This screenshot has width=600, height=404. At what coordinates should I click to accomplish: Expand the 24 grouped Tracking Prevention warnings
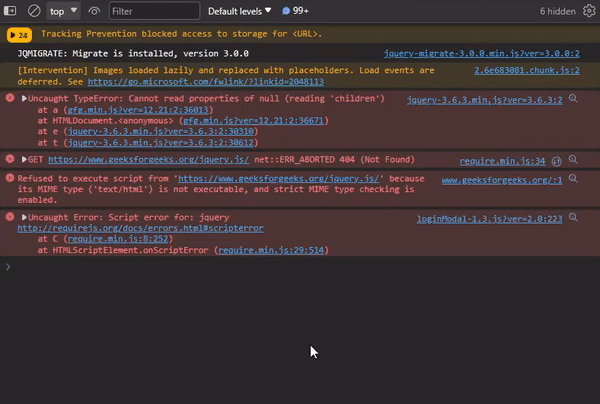[x=19, y=35]
